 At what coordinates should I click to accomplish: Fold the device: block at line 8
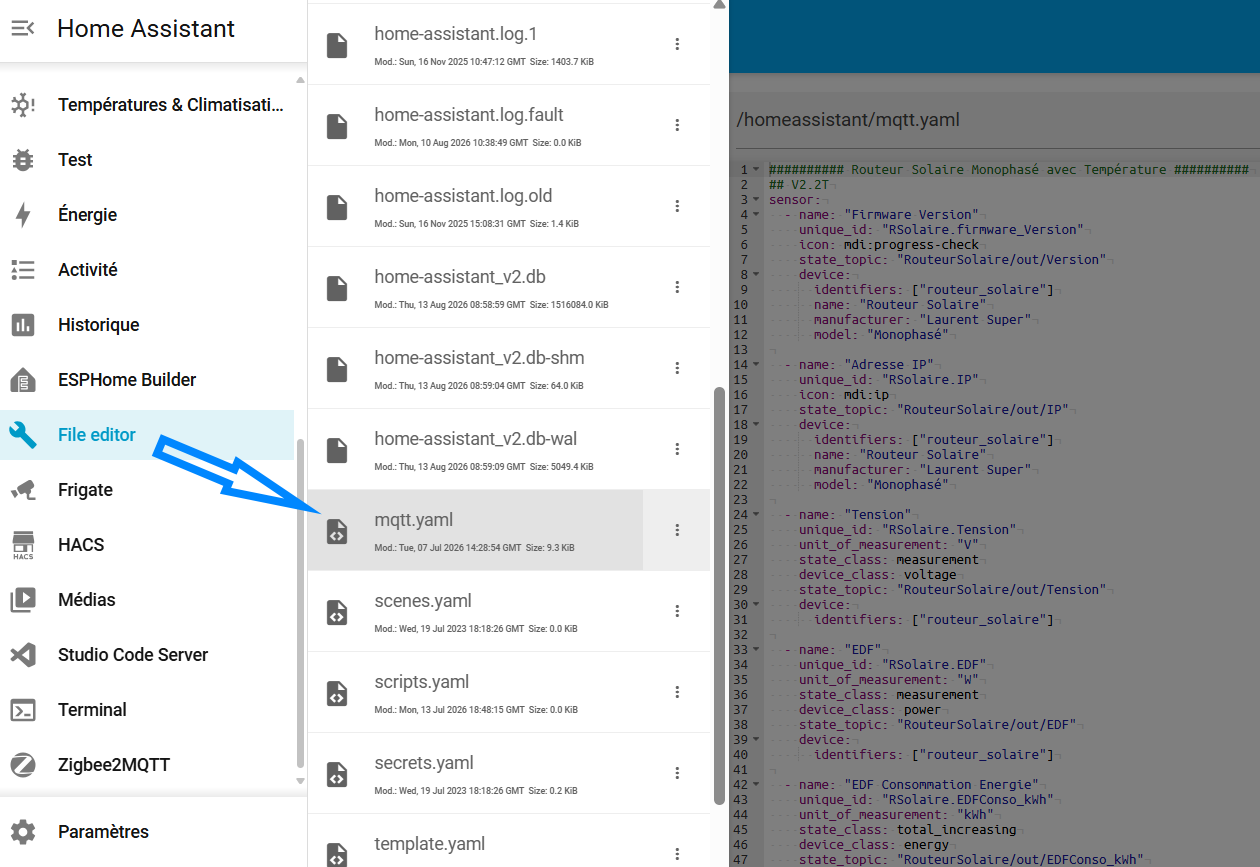click(756, 275)
